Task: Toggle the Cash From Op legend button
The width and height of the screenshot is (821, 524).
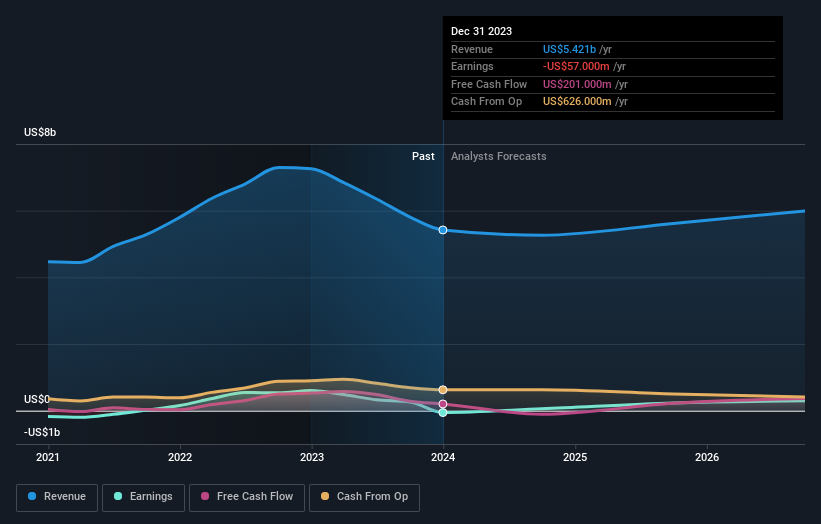Action: click(364, 497)
